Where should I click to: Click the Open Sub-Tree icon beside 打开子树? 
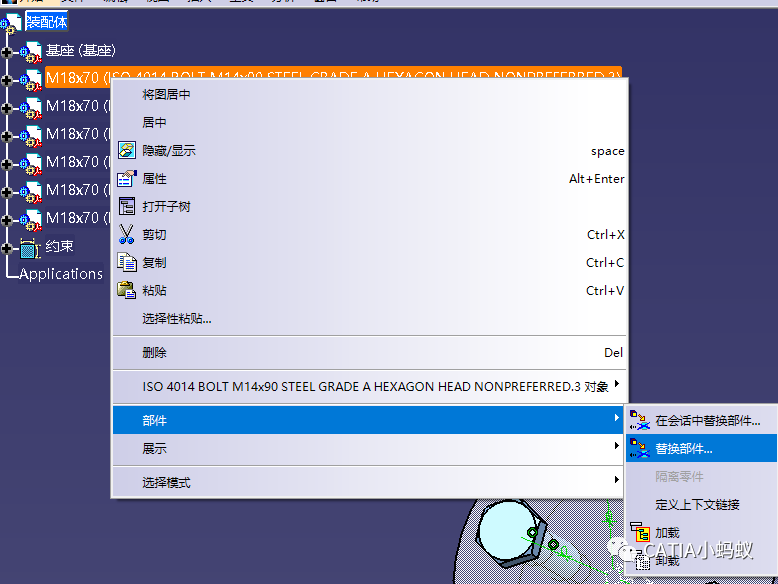127,206
